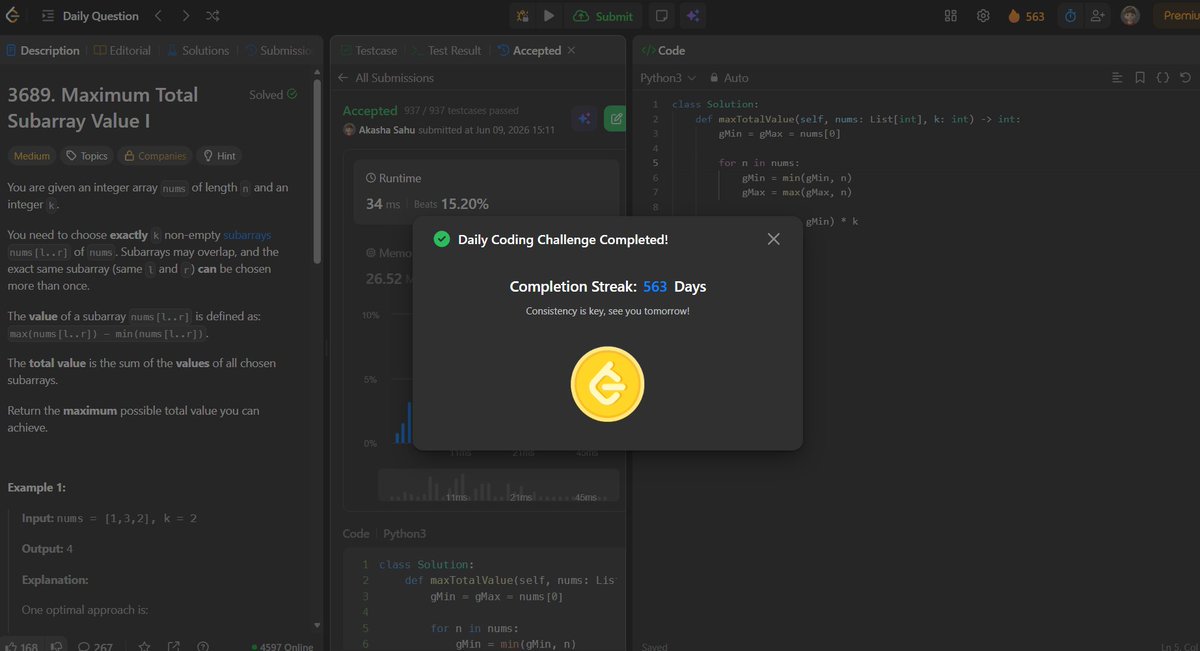Open the Python3 language dropdown
1200x651 pixels.
click(668, 77)
